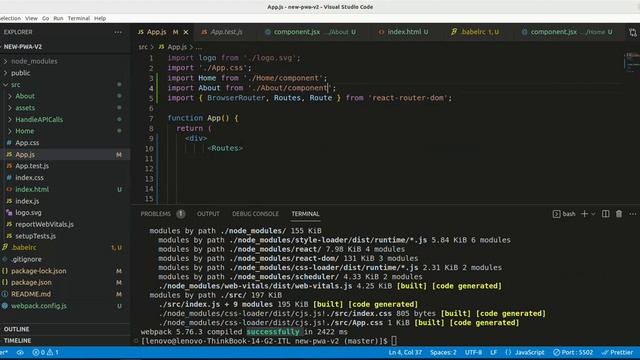
Task: Click the package.json braces icon
Action: (x=5, y=282)
